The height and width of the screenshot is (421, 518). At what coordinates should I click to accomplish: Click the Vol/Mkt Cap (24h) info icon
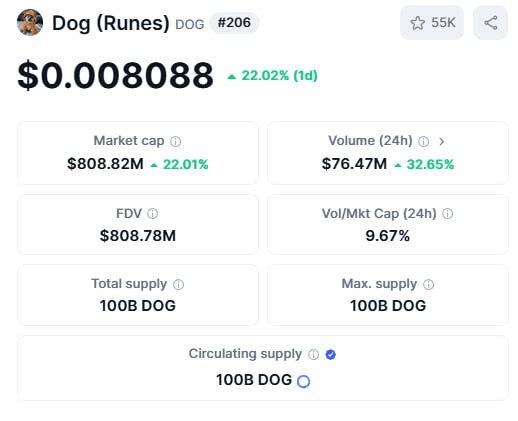tap(447, 214)
